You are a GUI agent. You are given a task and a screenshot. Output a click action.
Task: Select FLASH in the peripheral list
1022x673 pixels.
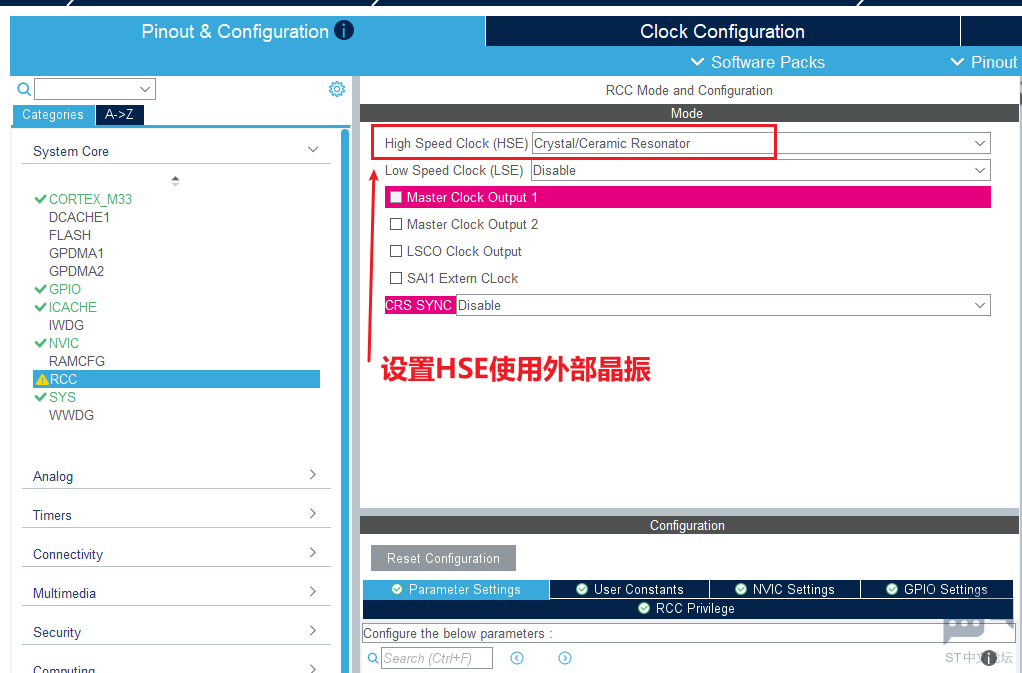point(70,235)
